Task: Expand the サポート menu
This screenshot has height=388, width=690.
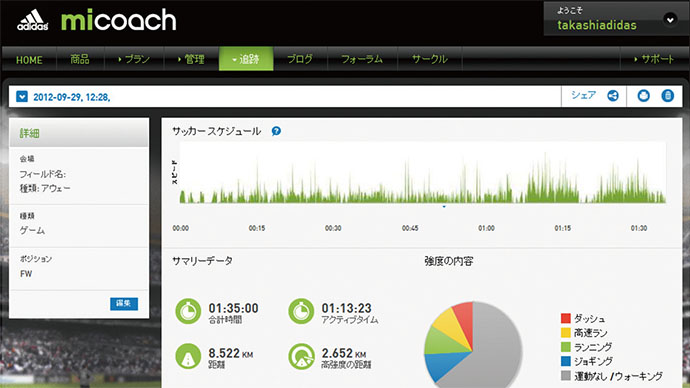Action: tap(654, 59)
